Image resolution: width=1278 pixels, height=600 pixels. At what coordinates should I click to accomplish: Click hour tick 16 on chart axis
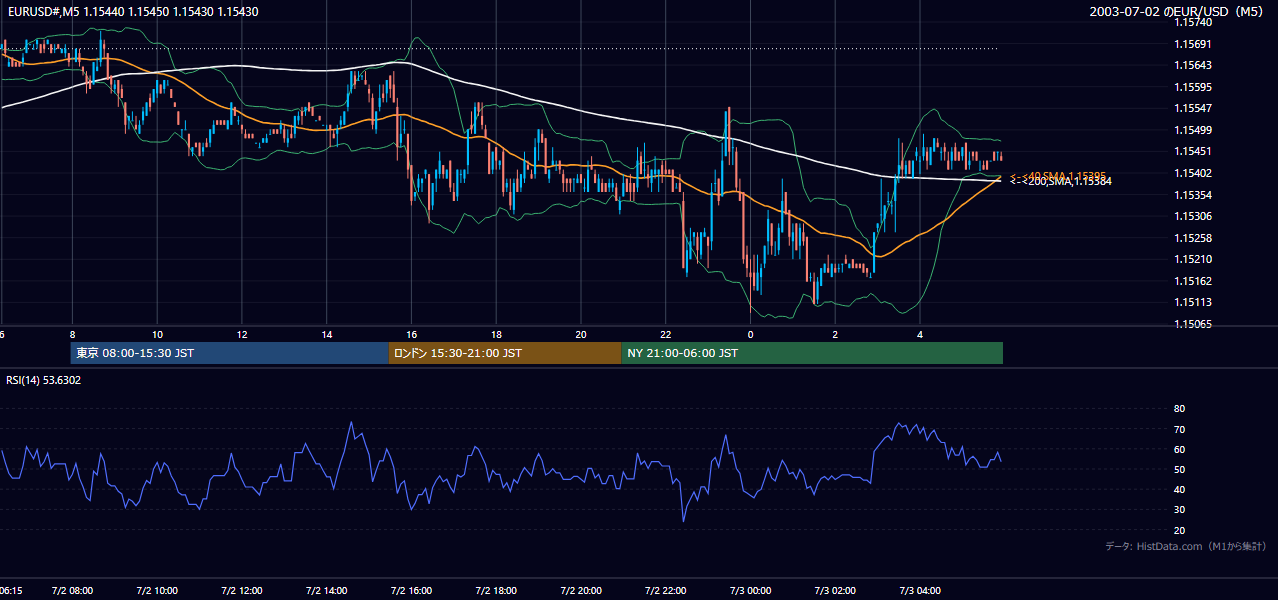411,335
